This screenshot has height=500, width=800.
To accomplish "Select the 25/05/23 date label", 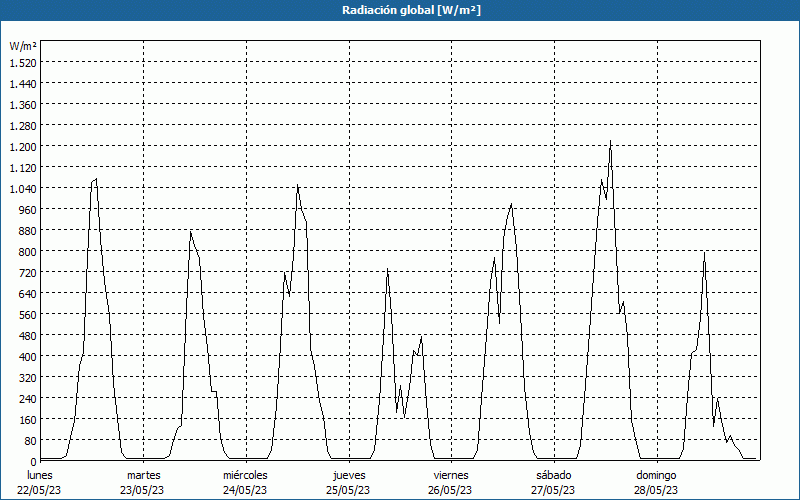I will [348, 490].
